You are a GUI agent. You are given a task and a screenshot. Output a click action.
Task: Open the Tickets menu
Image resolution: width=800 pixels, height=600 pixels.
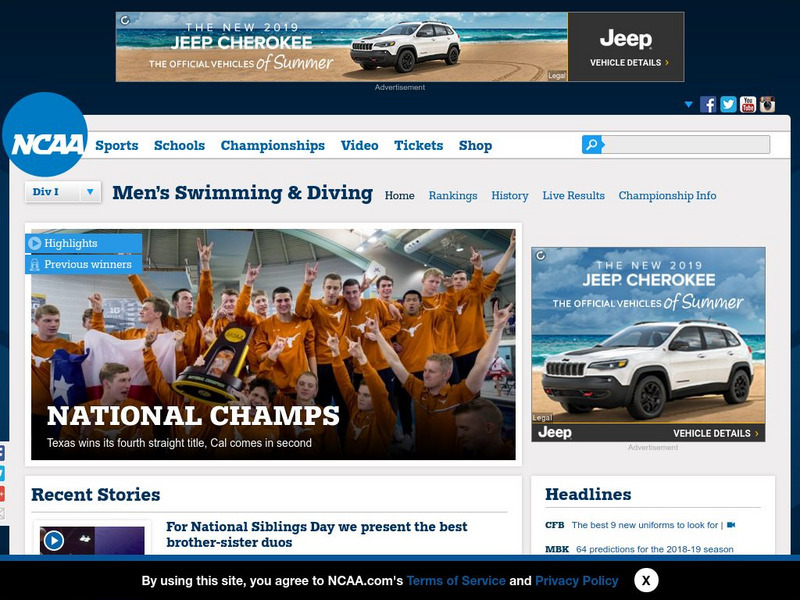click(x=418, y=145)
